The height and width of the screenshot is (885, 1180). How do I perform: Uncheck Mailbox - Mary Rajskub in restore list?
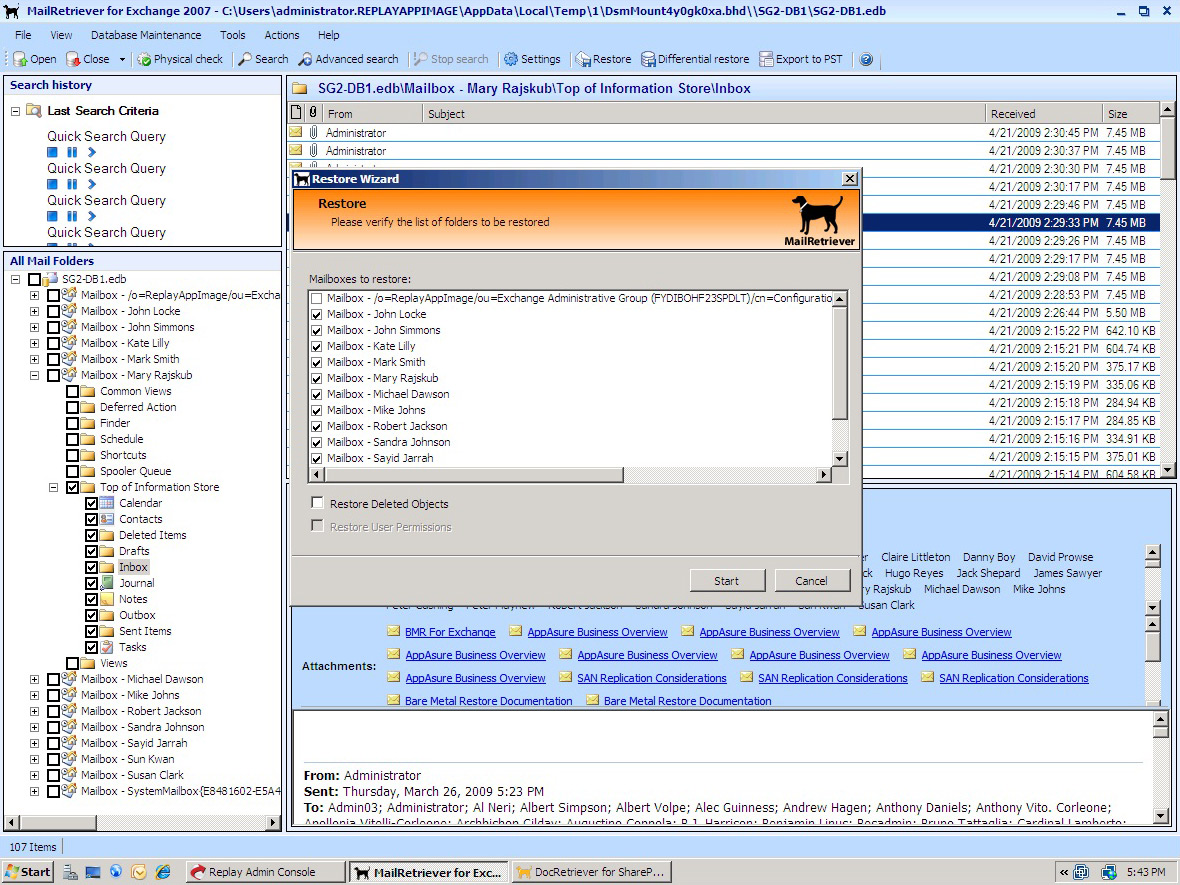pyautogui.click(x=317, y=379)
